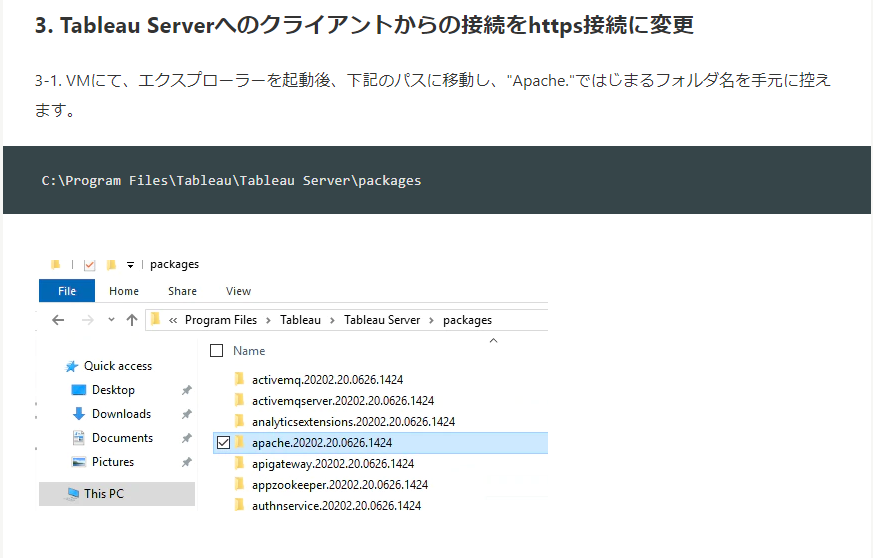Uncheck the apache.20202.20.0626.1424 checkbox
This screenshot has height=558, width=873.
223,442
